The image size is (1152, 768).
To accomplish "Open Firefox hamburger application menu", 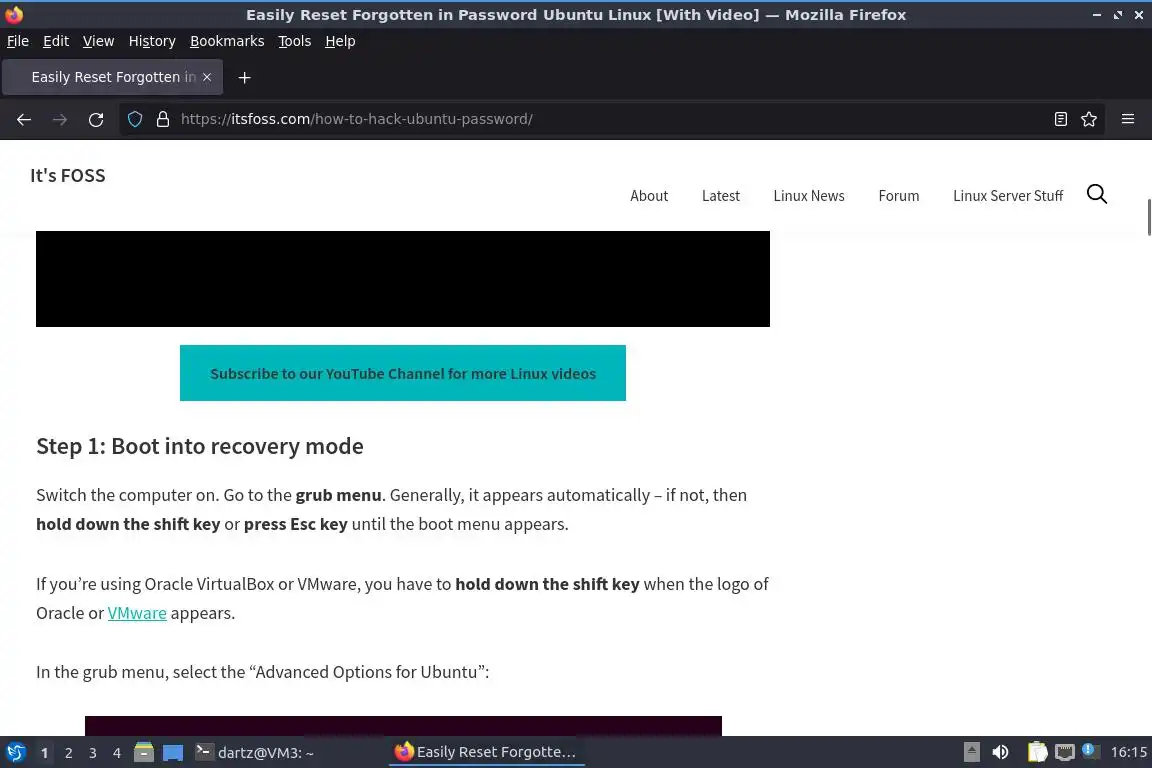I will coord(1128,119).
